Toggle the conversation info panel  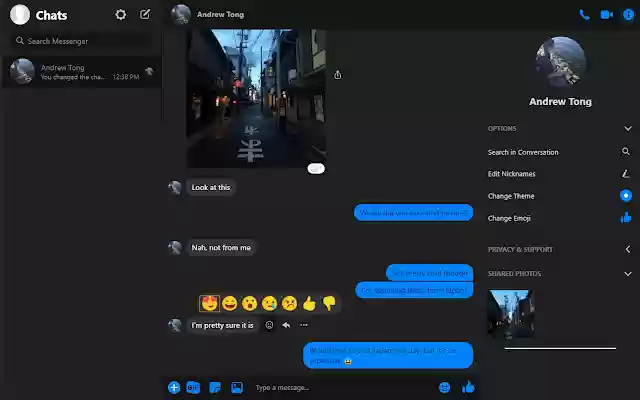coord(628,15)
